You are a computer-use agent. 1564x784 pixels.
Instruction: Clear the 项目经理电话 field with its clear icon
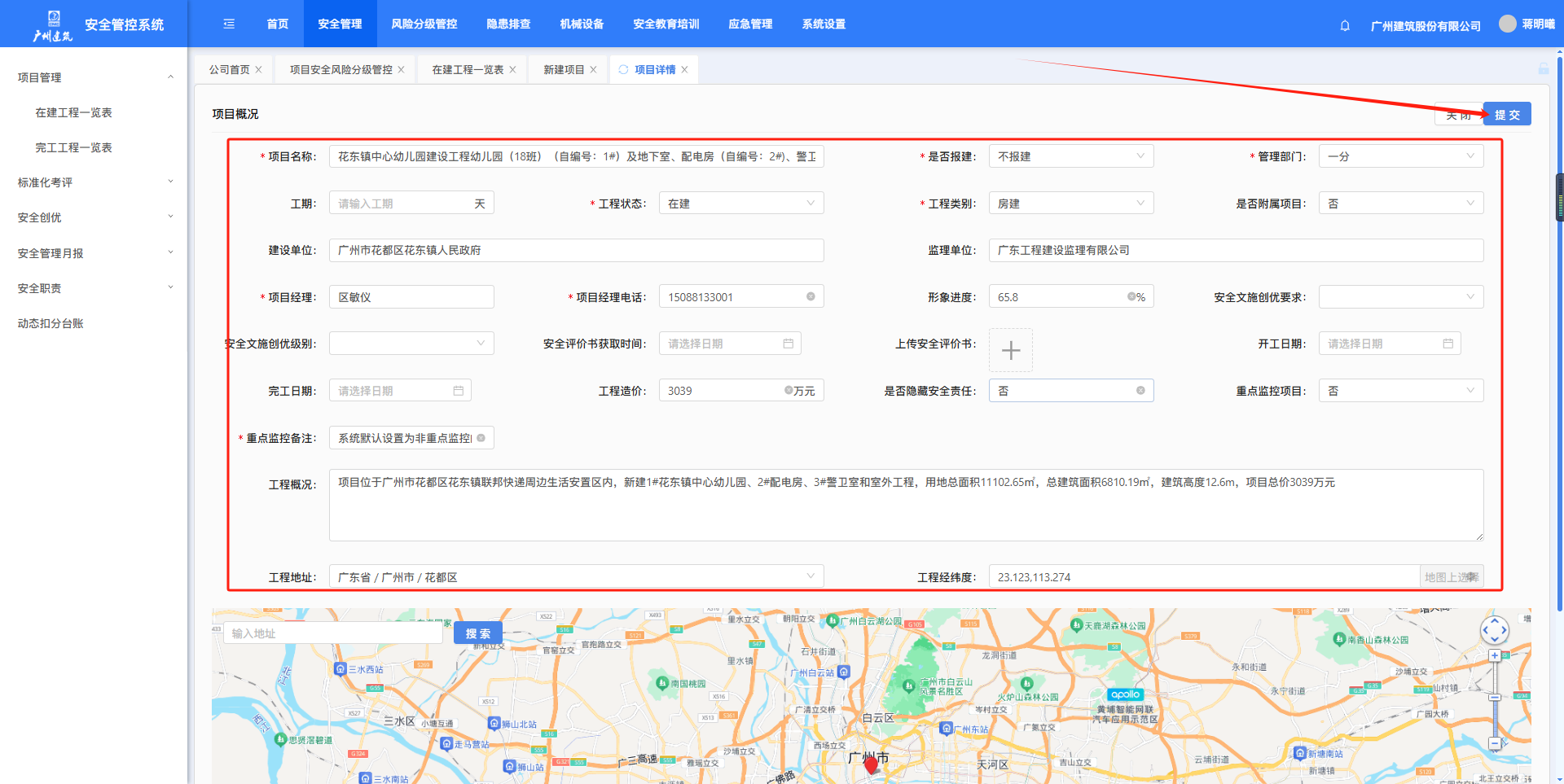[811, 296]
